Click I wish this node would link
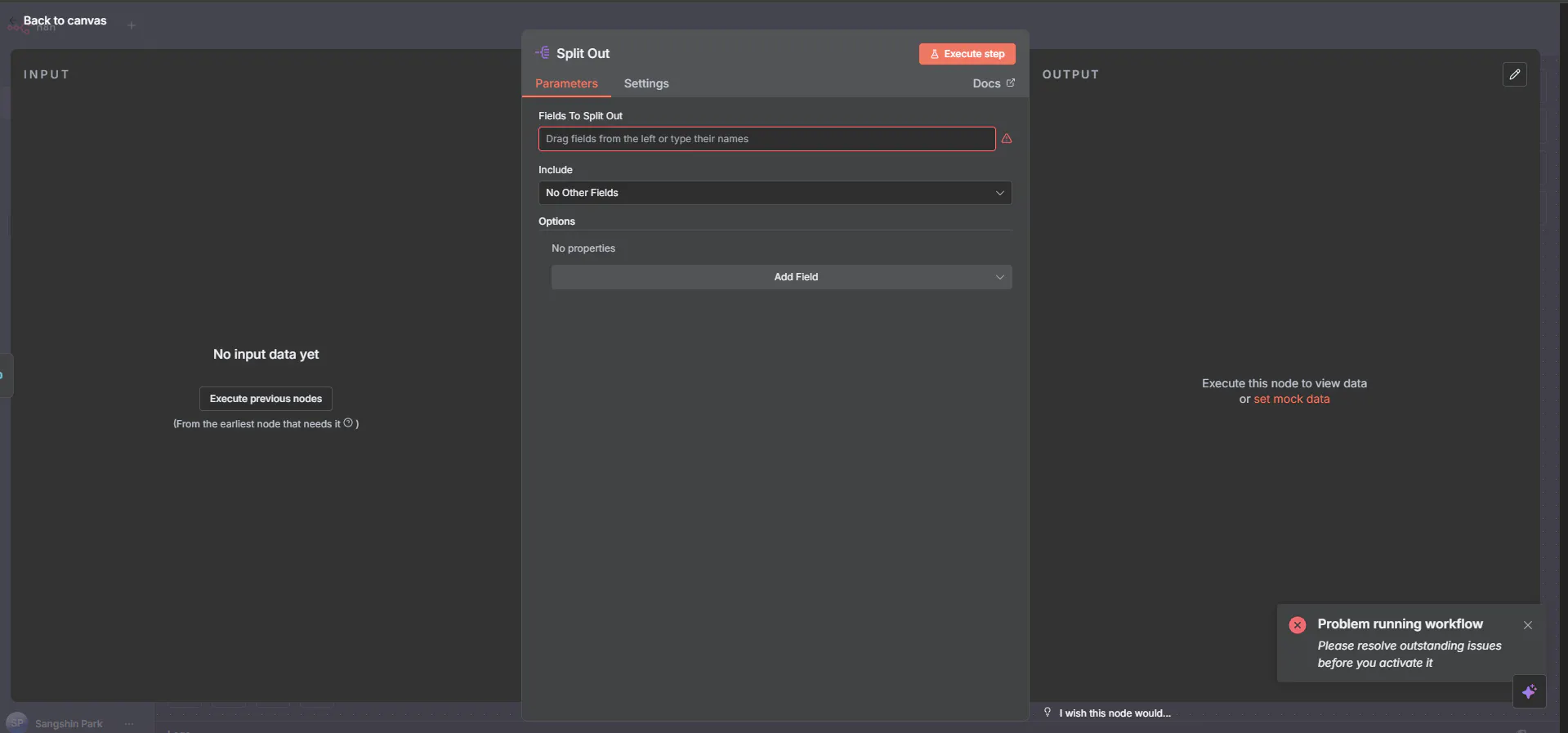The image size is (1568, 733). [1115, 713]
